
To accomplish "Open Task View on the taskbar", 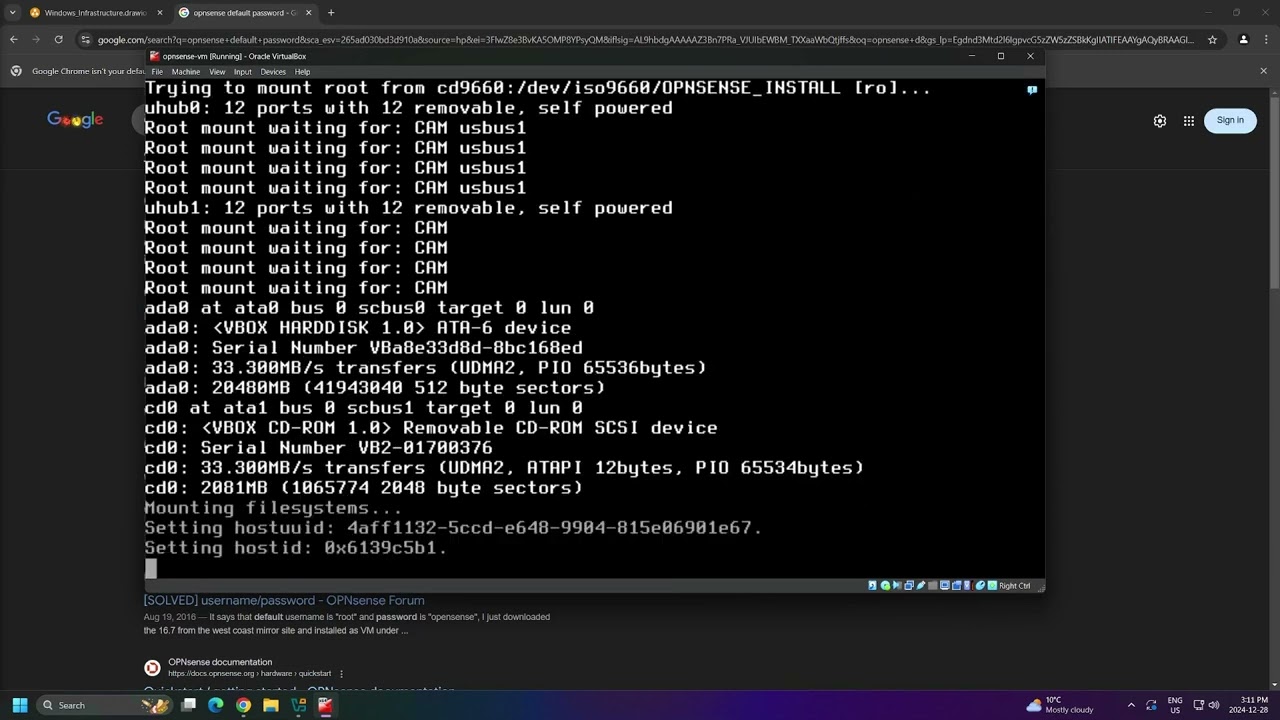I will (x=188, y=705).
